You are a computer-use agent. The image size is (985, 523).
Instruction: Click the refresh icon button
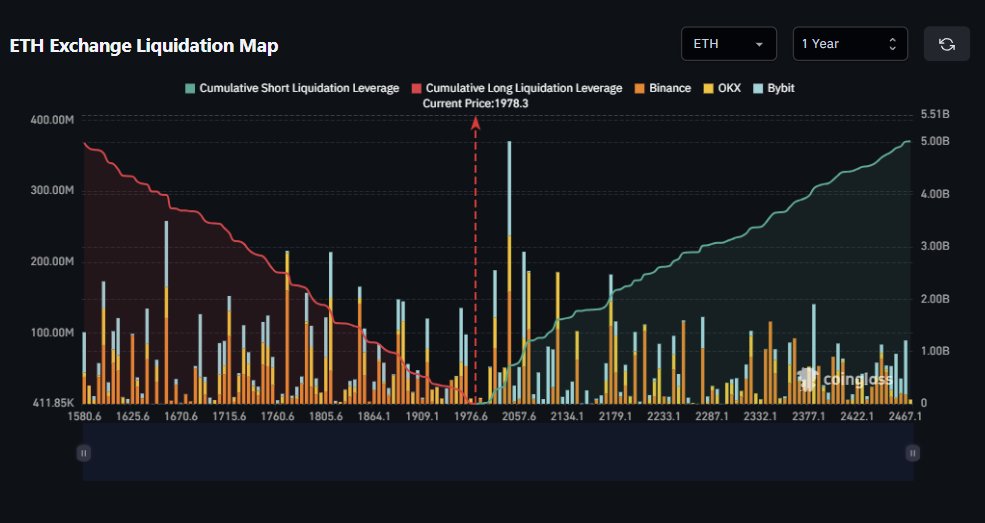click(946, 44)
